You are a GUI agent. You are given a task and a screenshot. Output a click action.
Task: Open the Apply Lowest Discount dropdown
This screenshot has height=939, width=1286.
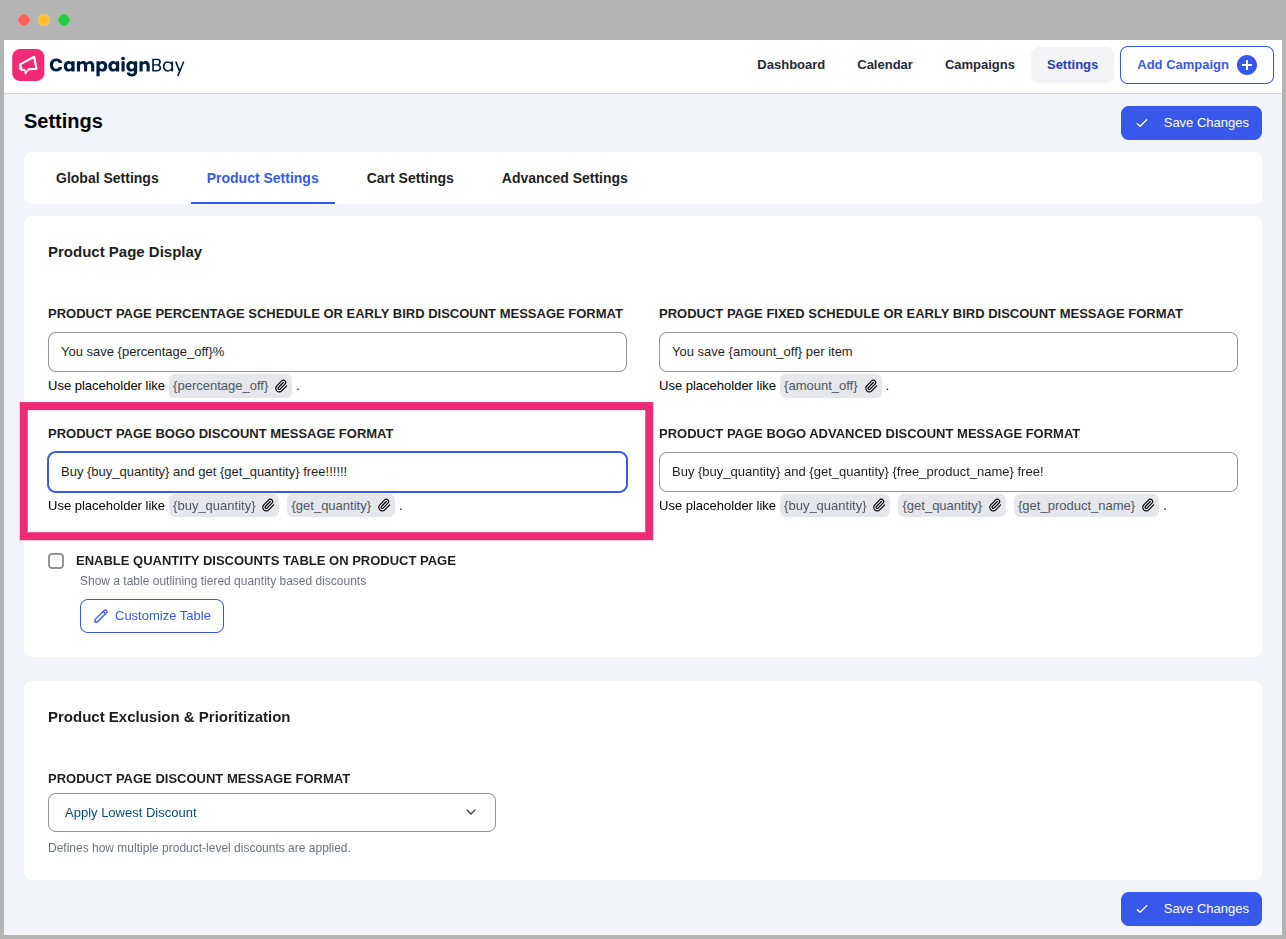(271, 812)
